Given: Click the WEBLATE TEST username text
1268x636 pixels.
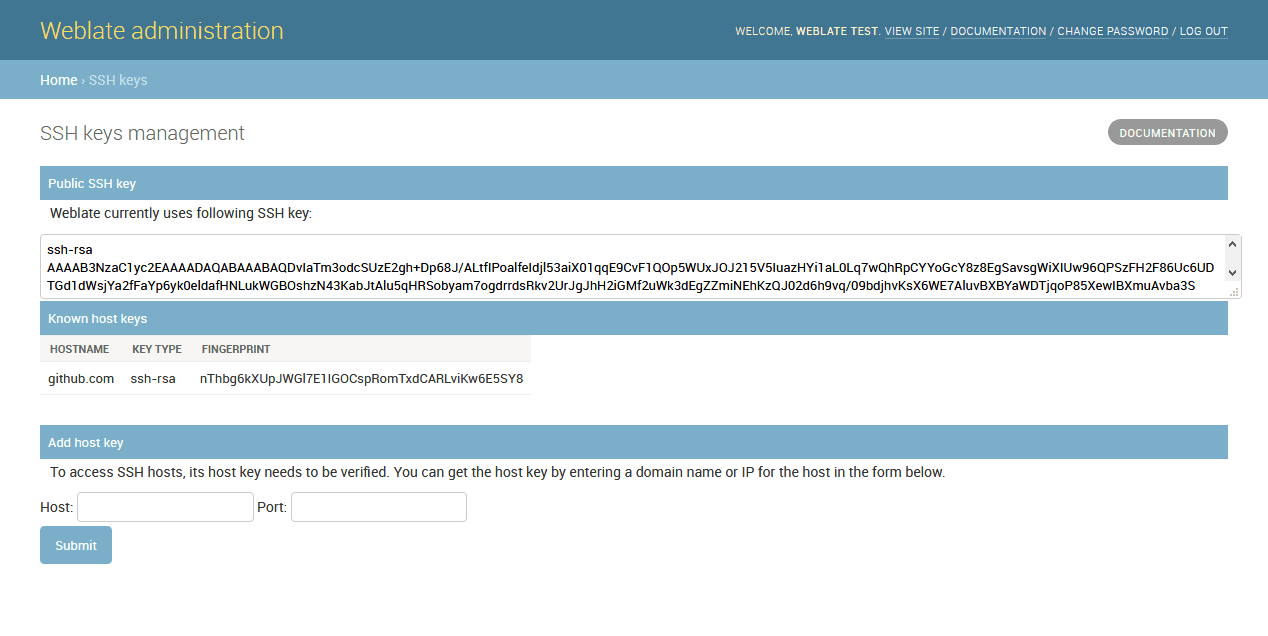Looking at the screenshot, I should coord(837,32).
